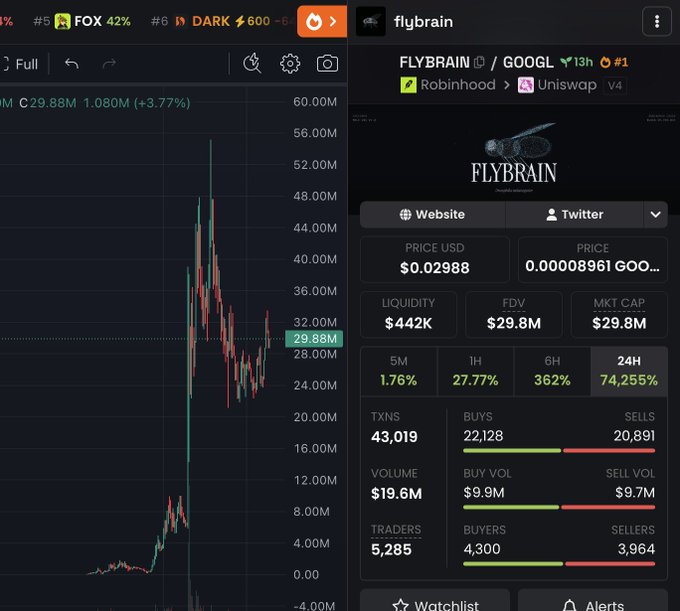The width and height of the screenshot is (680, 611).
Task: Click the 13h token age indicator
Action: [x=577, y=62]
